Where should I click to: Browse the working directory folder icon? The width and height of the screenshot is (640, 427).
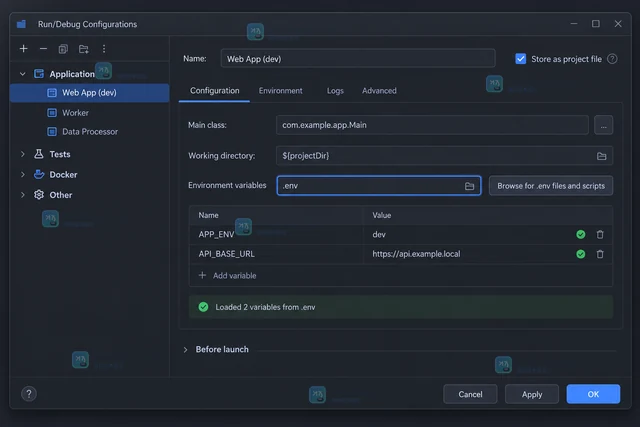[601, 156]
